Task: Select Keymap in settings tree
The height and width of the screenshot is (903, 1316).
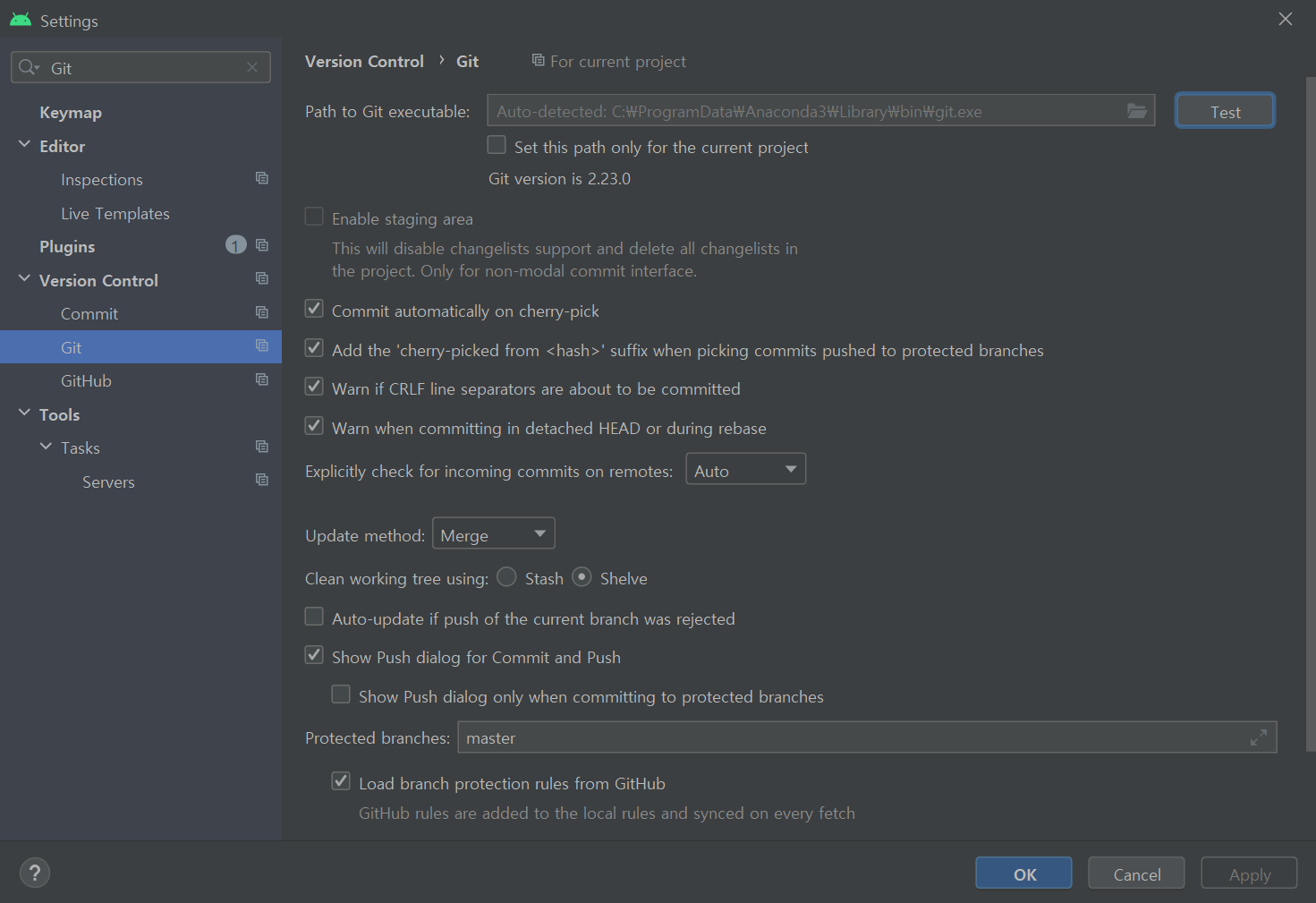Action: [71, 113]
